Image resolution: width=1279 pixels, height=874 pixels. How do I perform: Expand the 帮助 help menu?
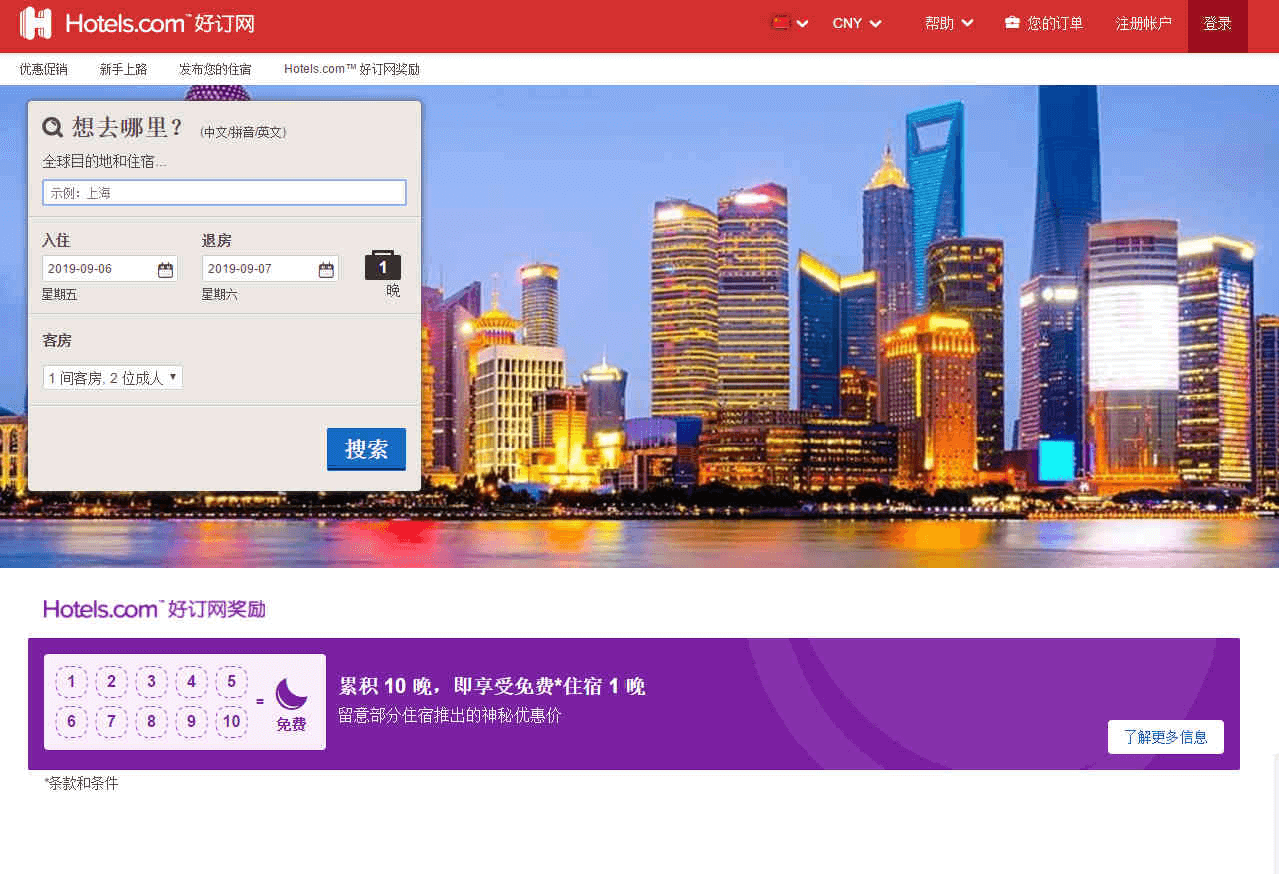[x=949, y=23]
